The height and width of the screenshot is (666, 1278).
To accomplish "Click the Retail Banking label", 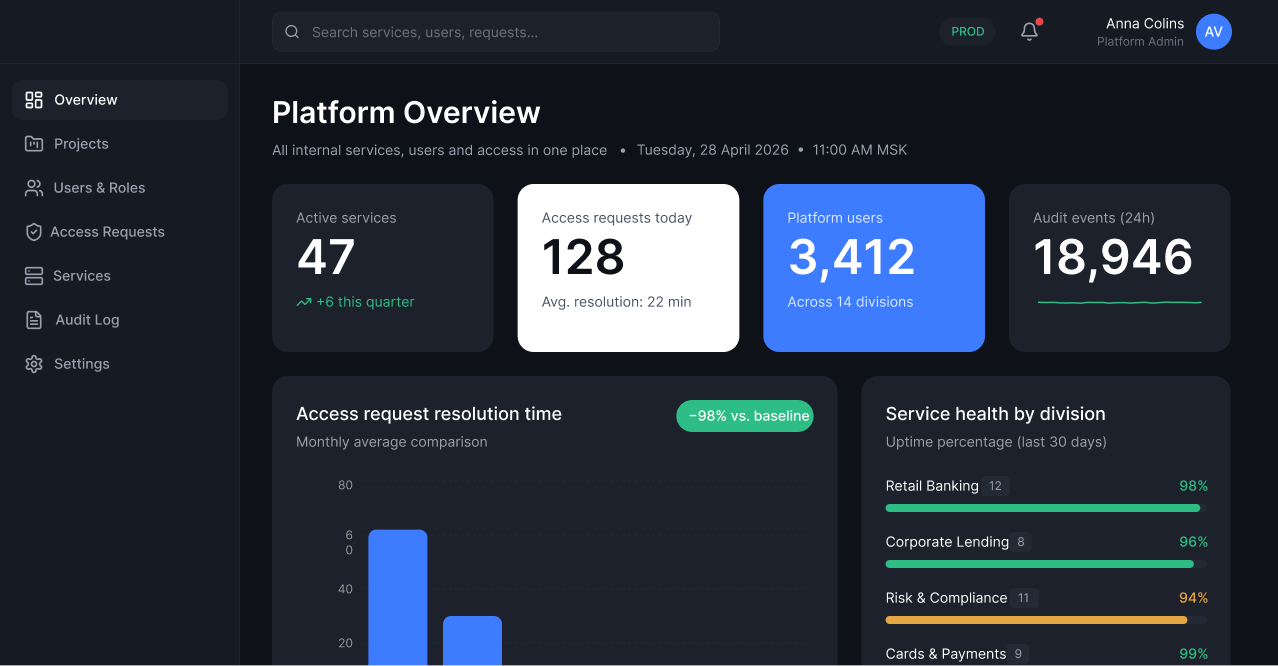I will pyautogui.click(x=932, y=486).
